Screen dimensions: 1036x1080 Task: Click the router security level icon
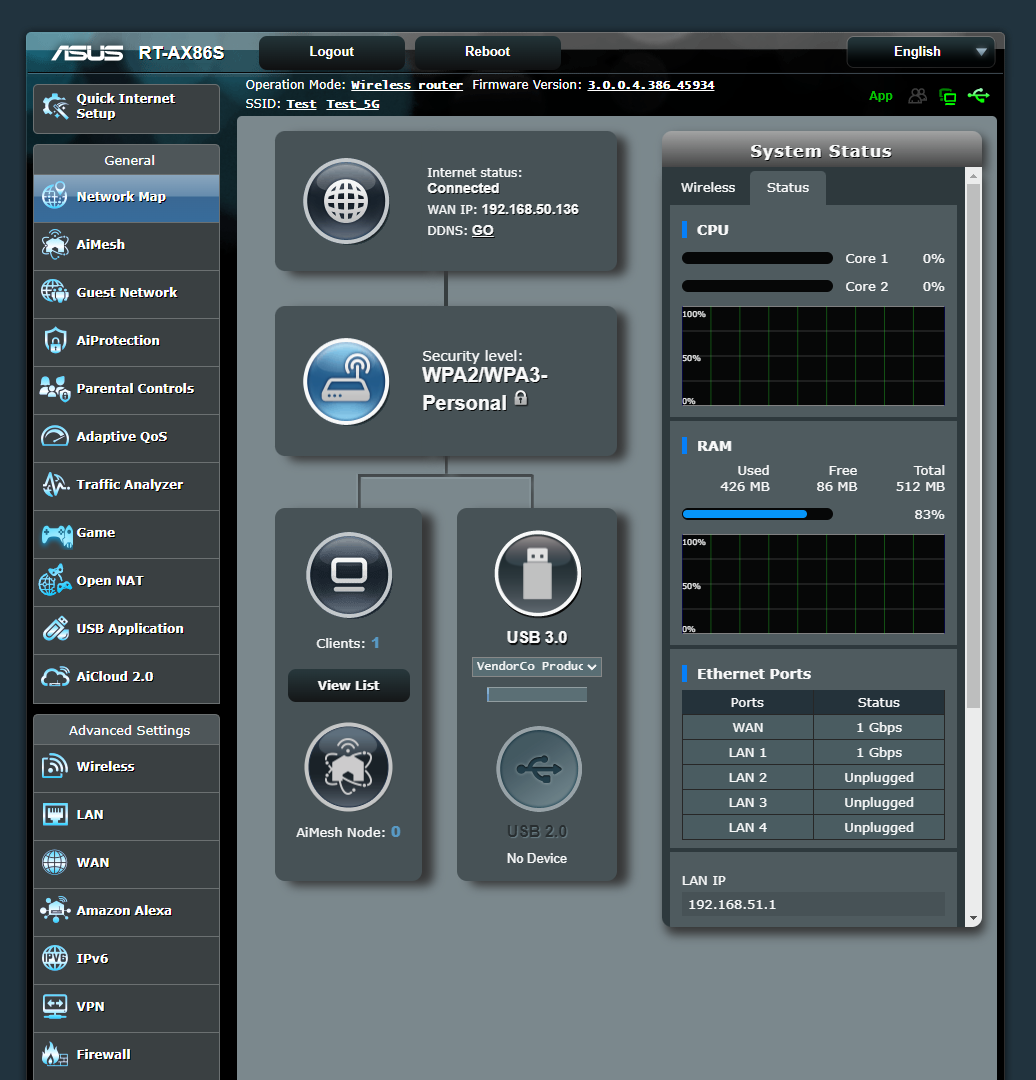click(x=346, y=381)
